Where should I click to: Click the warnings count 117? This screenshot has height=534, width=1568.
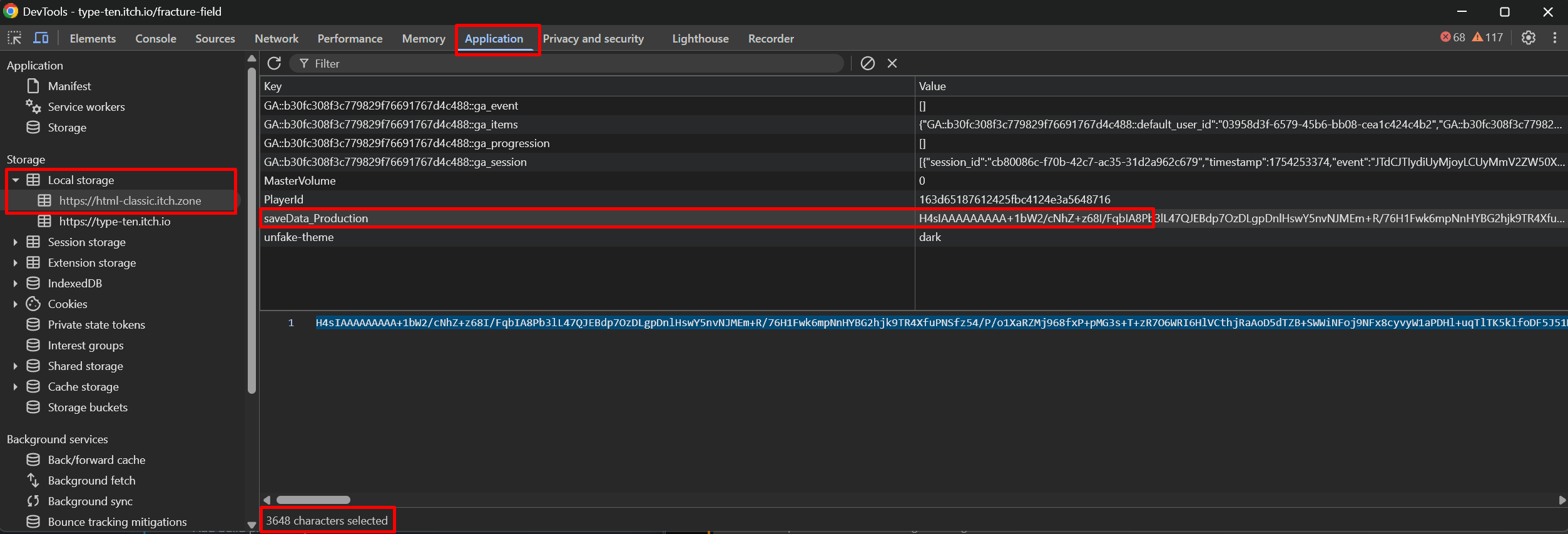(x=1487, y=38)
